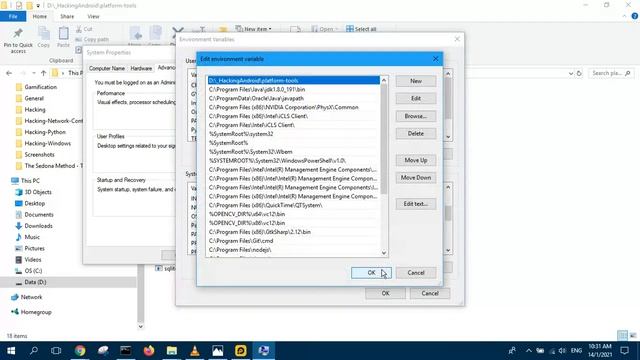Open Computer Name tab in System Properties

107,68
